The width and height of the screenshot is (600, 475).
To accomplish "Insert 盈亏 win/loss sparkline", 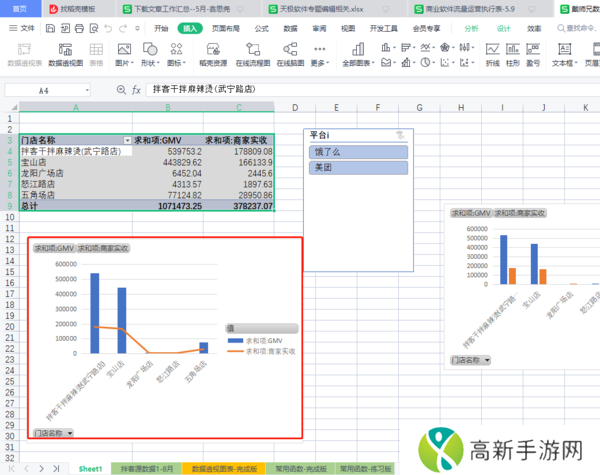I will click(x=533, y=55).
